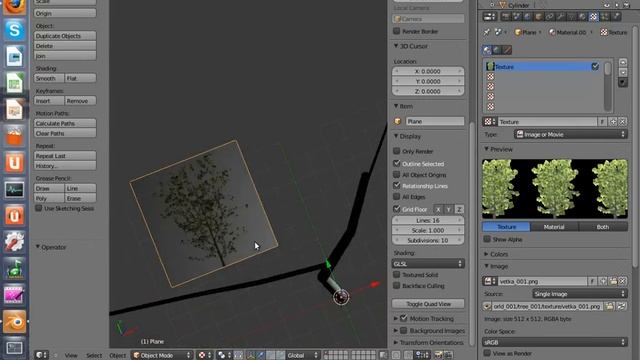Click Repeat Last button
Image resolution: width=640 pixels, height=360 pixels.
tap(65, 156)
